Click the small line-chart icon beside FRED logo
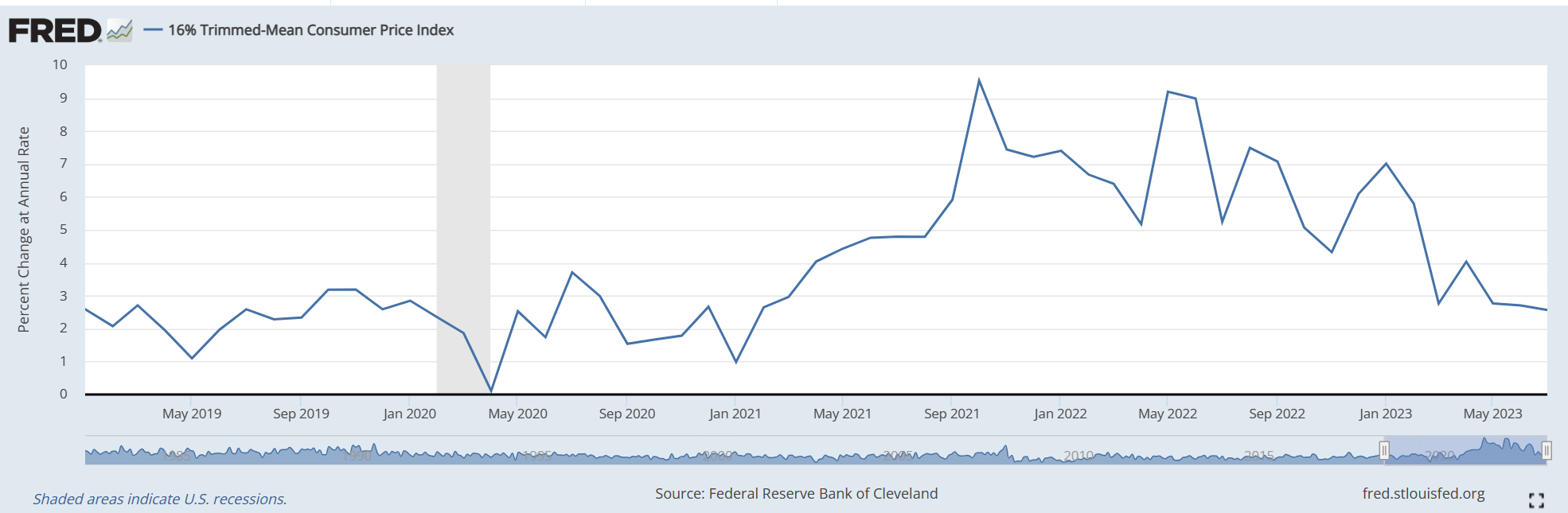 [x=119, y=30]
